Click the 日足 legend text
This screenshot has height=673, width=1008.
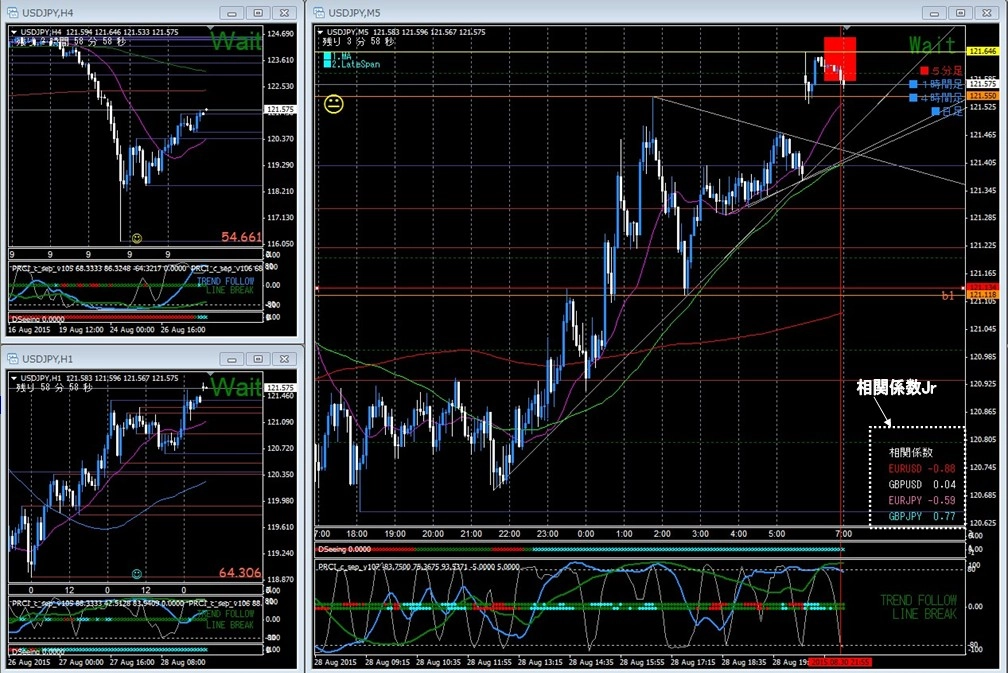pos(953,111)
